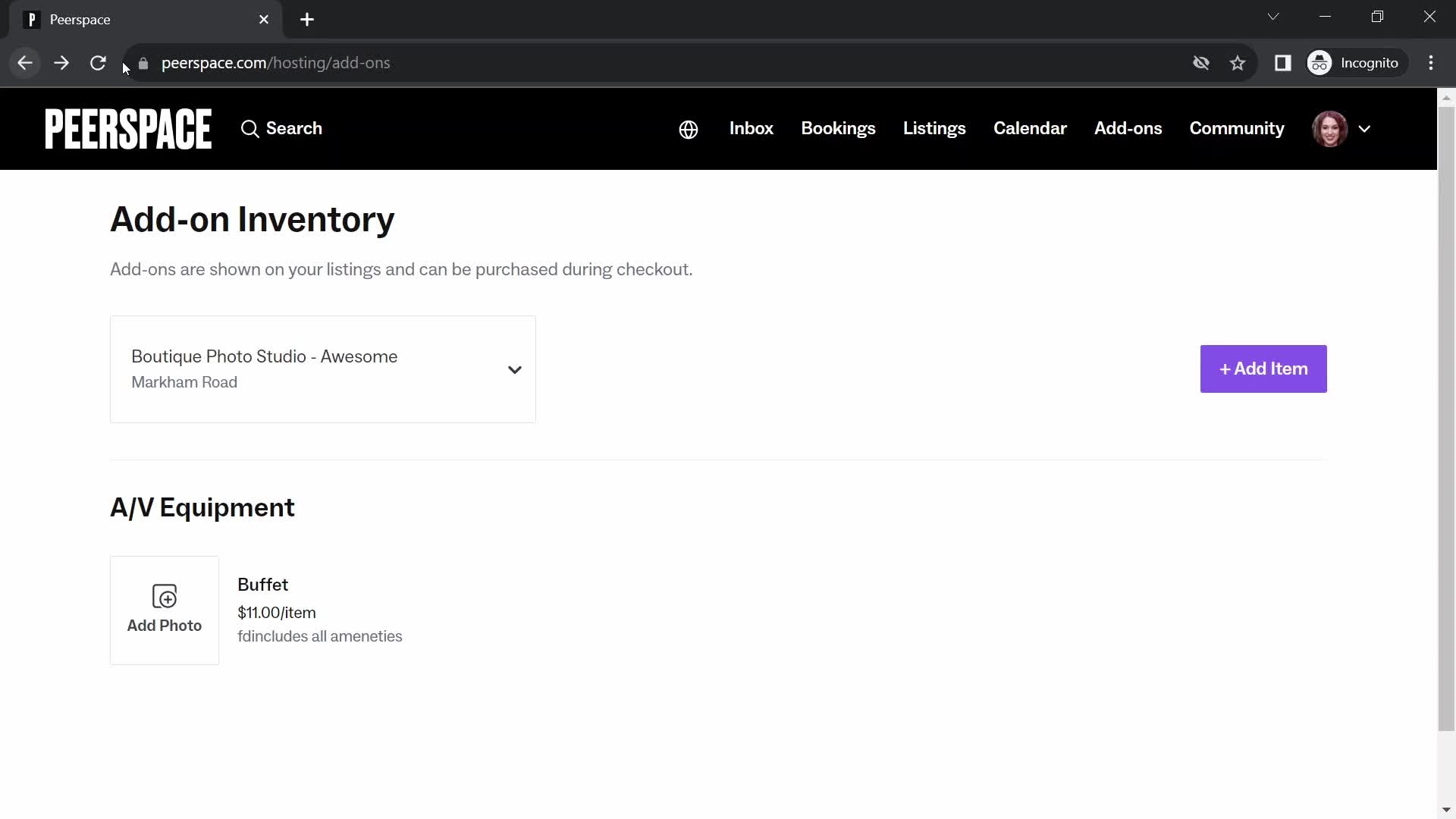Screen dimensions: 1456x819
Task: Navigate to Calendar section
Action: pos(1030,128)
